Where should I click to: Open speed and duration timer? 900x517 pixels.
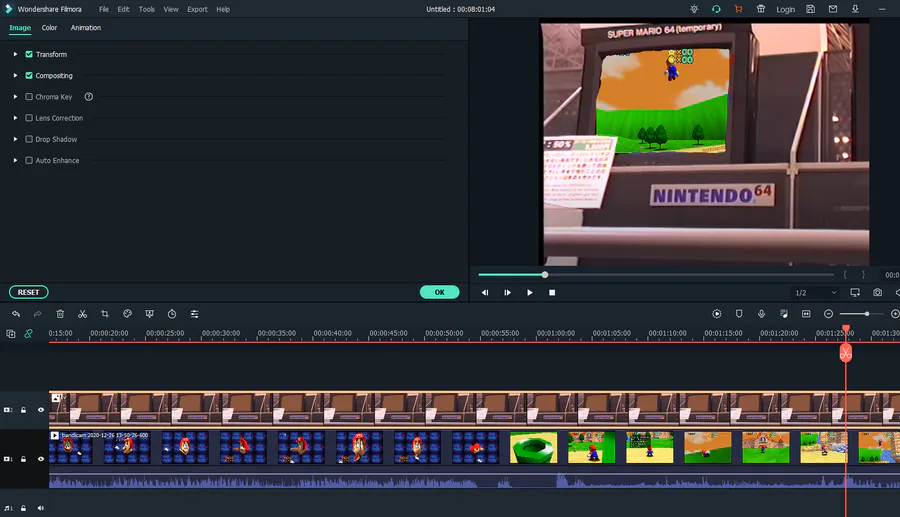click(172, 314)
